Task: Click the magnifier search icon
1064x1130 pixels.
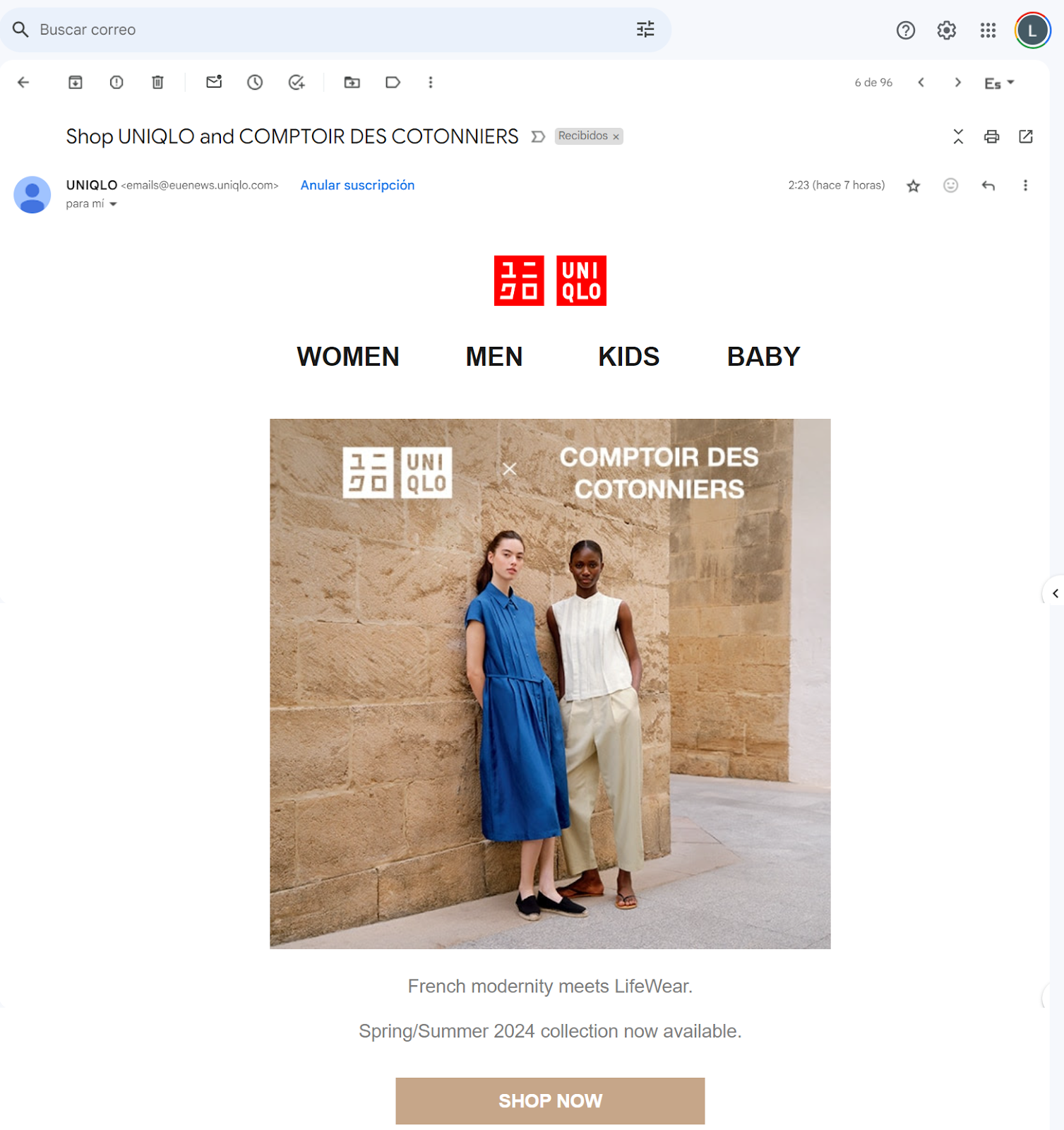Action: 20,30
